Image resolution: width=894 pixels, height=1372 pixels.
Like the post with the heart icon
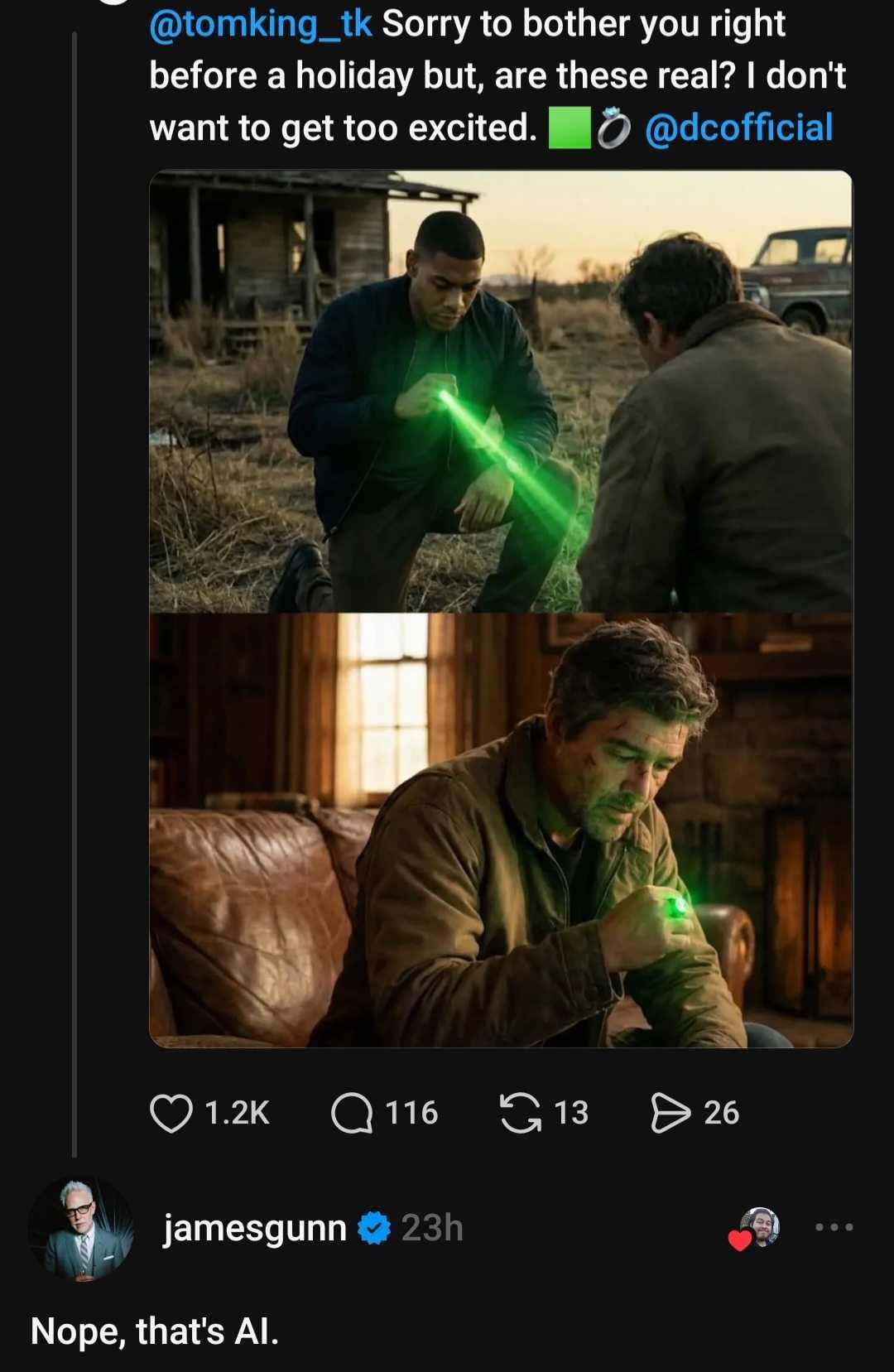point(171,1112)
